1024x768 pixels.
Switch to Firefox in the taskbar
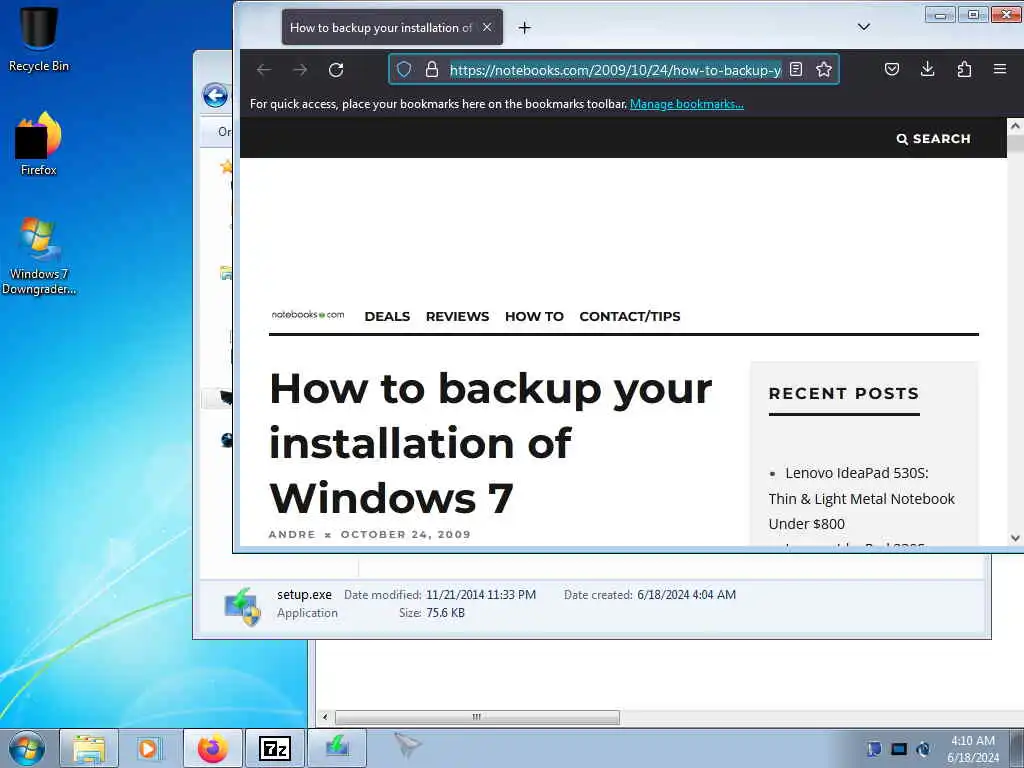tap(212, 748)
